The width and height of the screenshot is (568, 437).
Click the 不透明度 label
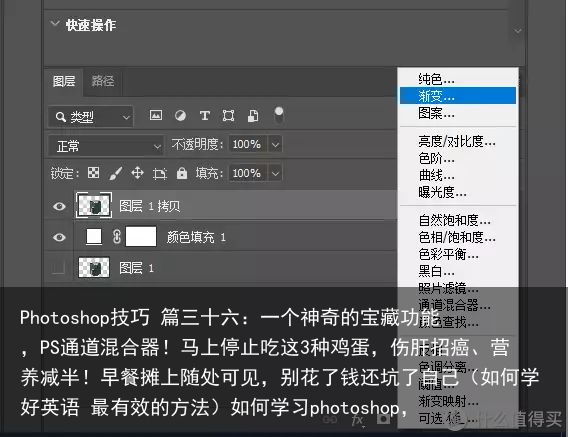197,144
